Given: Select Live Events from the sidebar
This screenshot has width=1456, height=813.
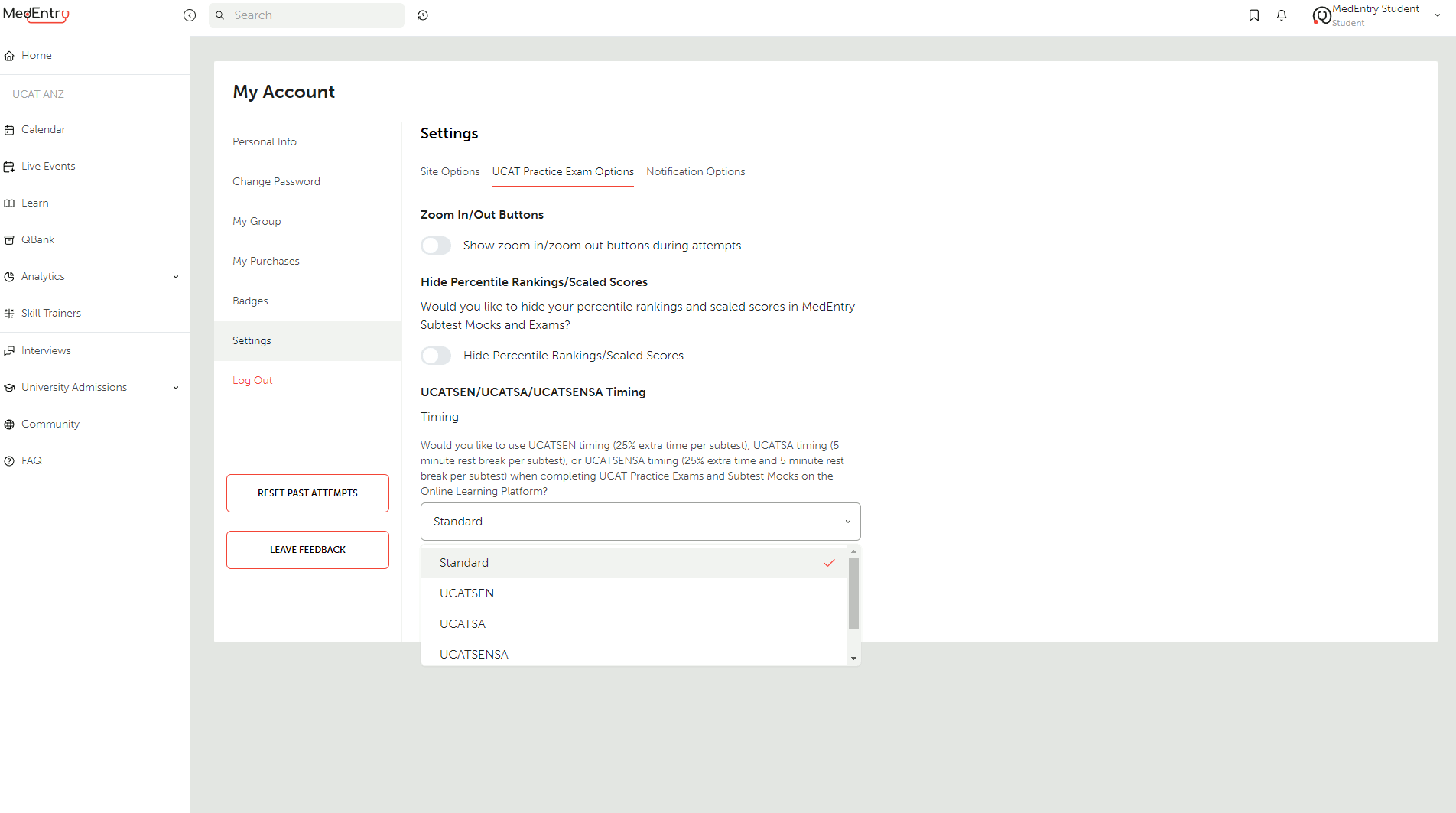Looking at the screenshot, I should [48, 166].
